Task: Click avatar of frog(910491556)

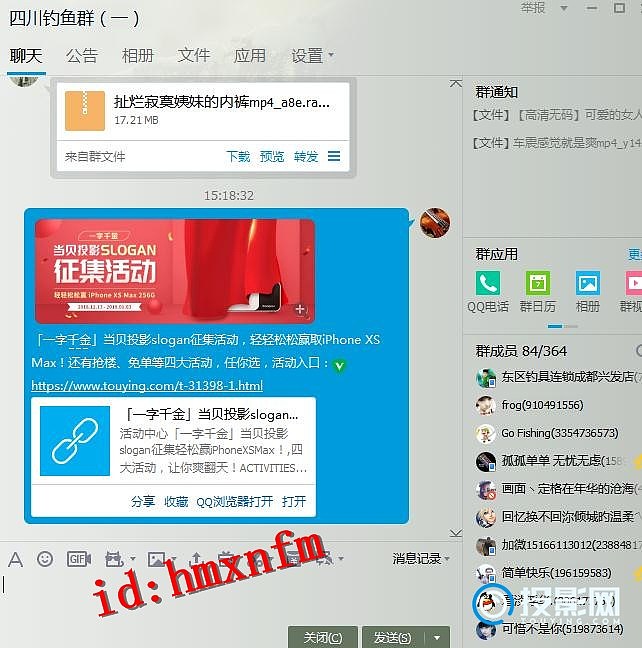Action: click(486, 405)
